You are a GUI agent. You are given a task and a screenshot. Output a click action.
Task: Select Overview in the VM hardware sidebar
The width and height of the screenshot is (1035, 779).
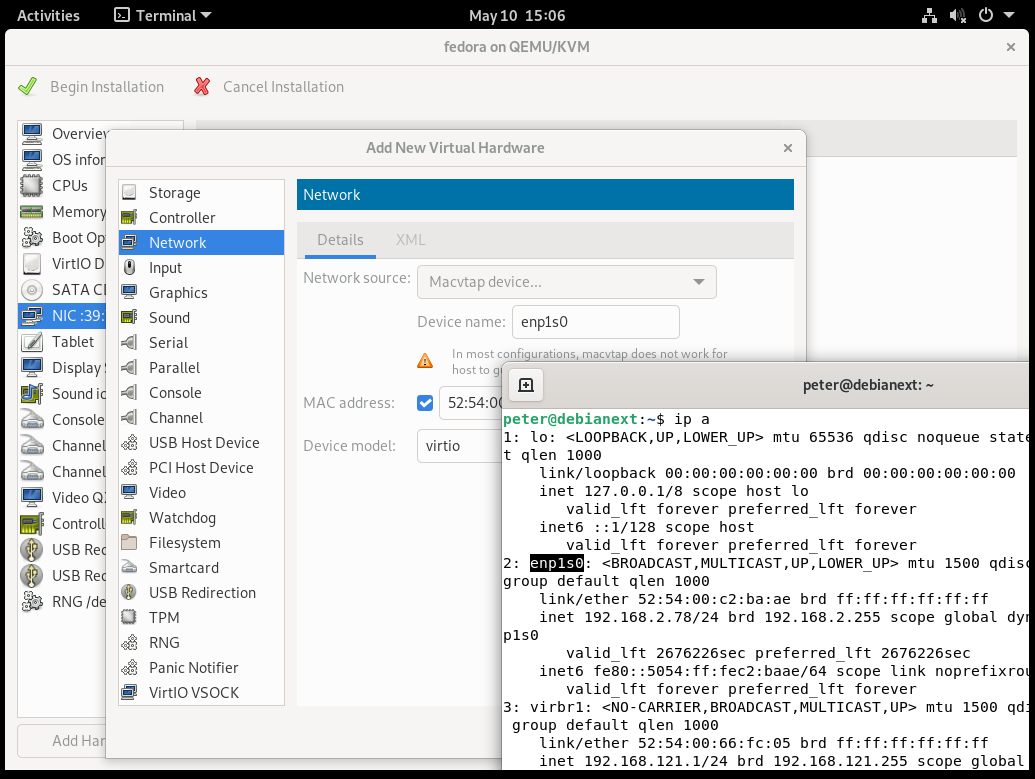[63, 134]
